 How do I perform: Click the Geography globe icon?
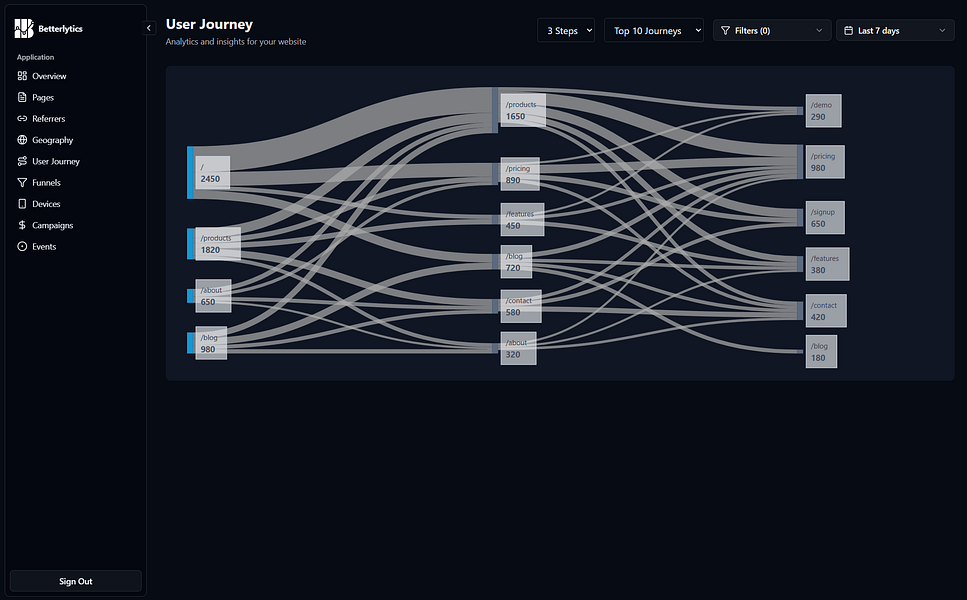(x=22, y=140)
